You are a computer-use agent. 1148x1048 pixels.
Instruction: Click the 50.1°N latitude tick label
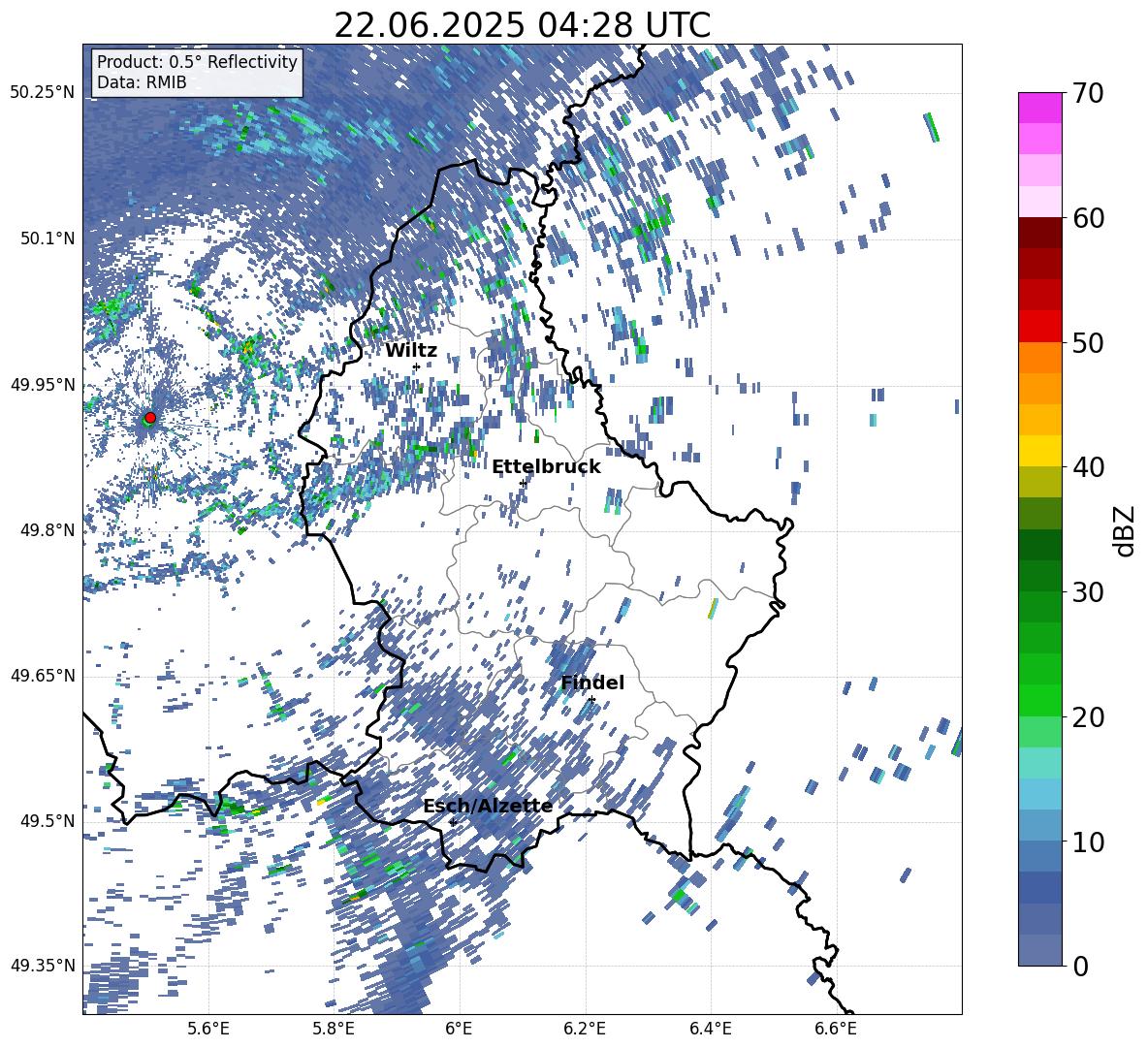coord(47,238)
